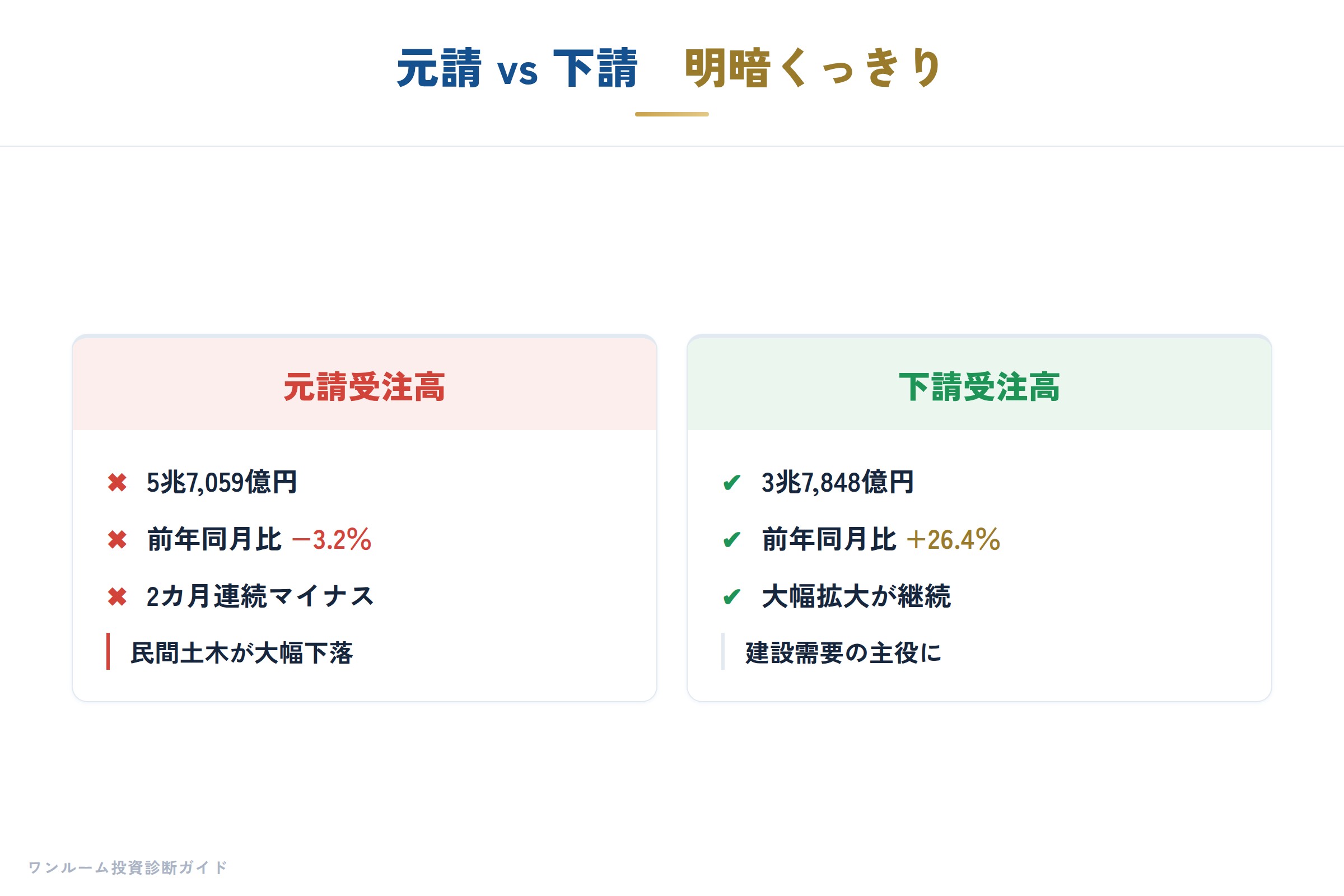
Task: Click the 元請 vs 下請 blue title text
Action: pyautogui.click(x=517, y=68)
